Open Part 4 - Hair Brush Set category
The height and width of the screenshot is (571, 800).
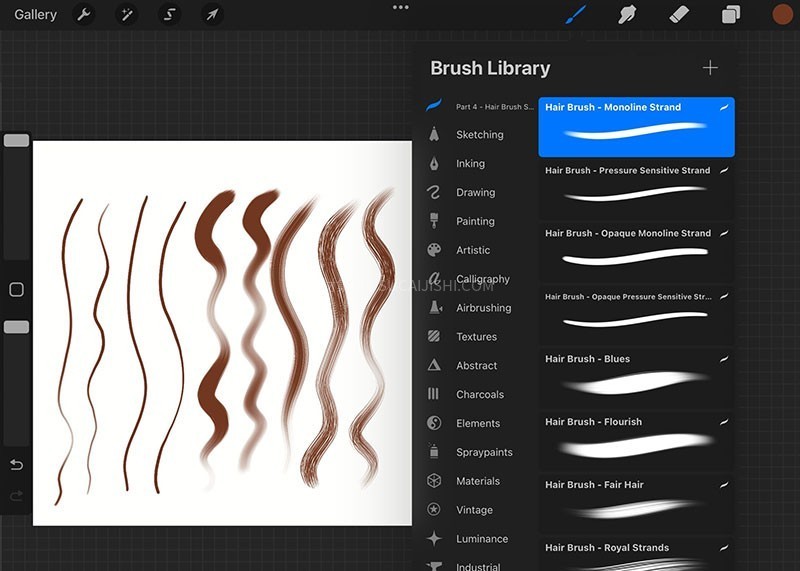[495, 107]
